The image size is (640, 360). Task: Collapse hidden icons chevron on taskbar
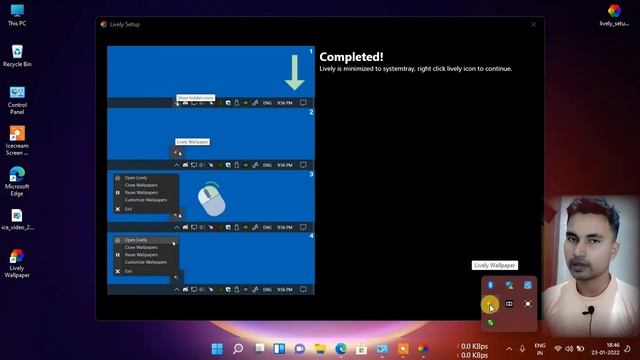(x=509, y=349)
